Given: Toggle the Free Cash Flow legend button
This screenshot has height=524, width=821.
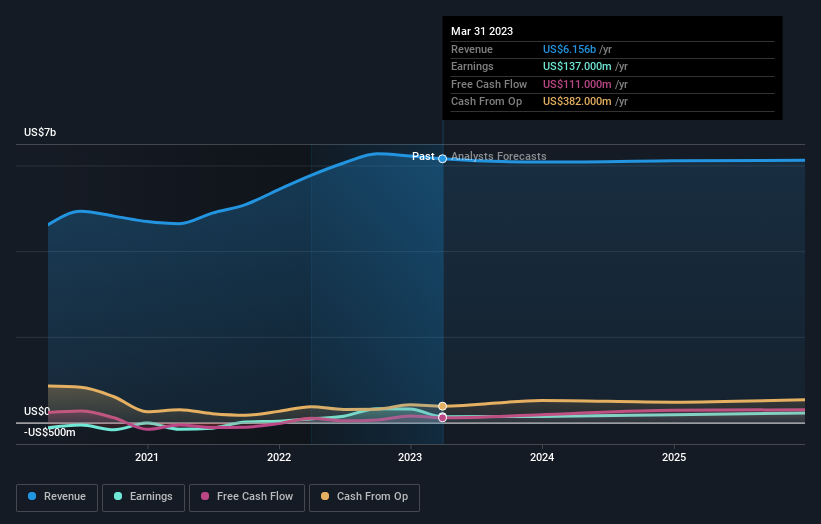Looking at the screenshot, I should 247,497.
